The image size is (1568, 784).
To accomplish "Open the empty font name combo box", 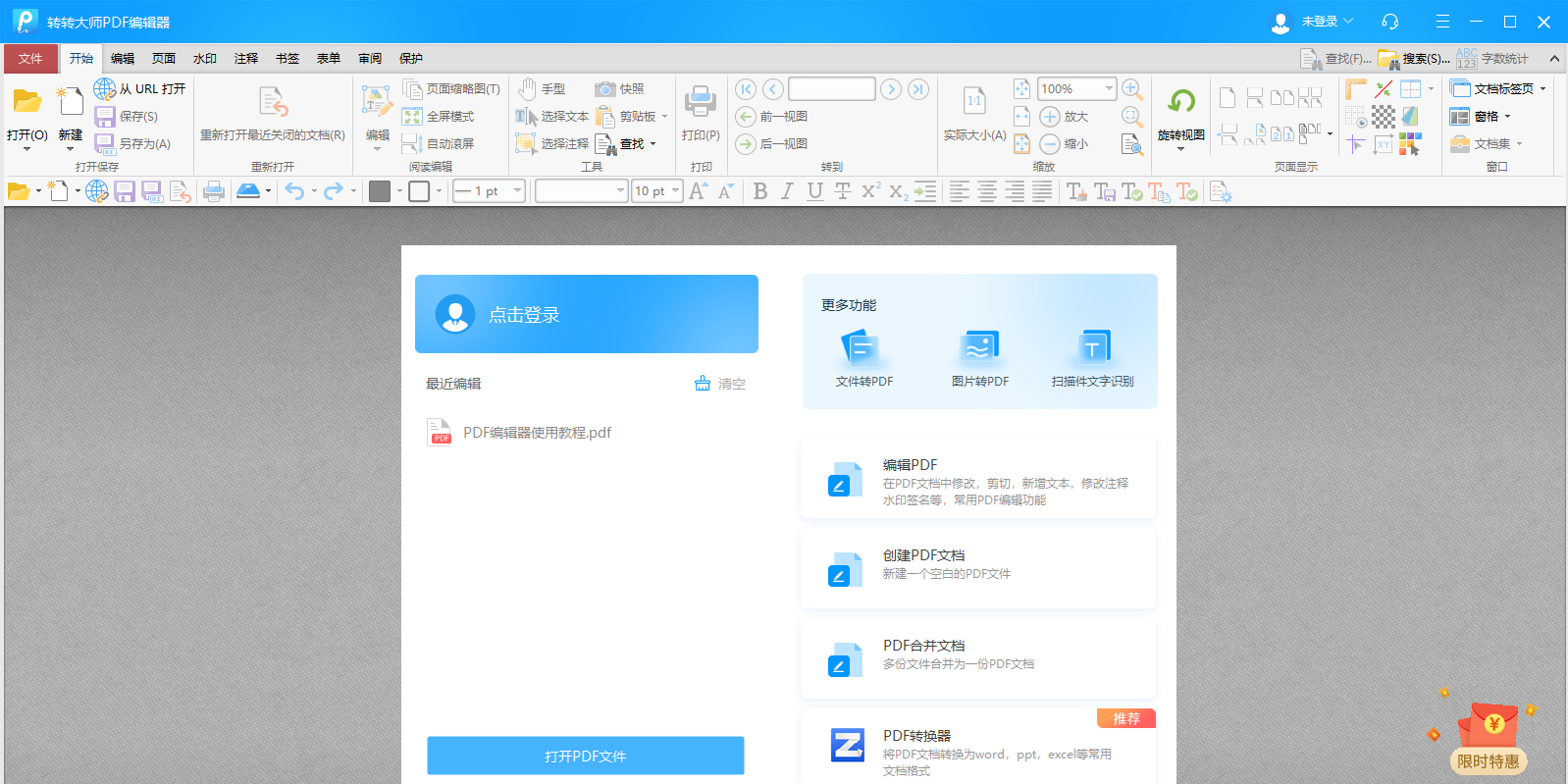I will click(x=581, y=191).
